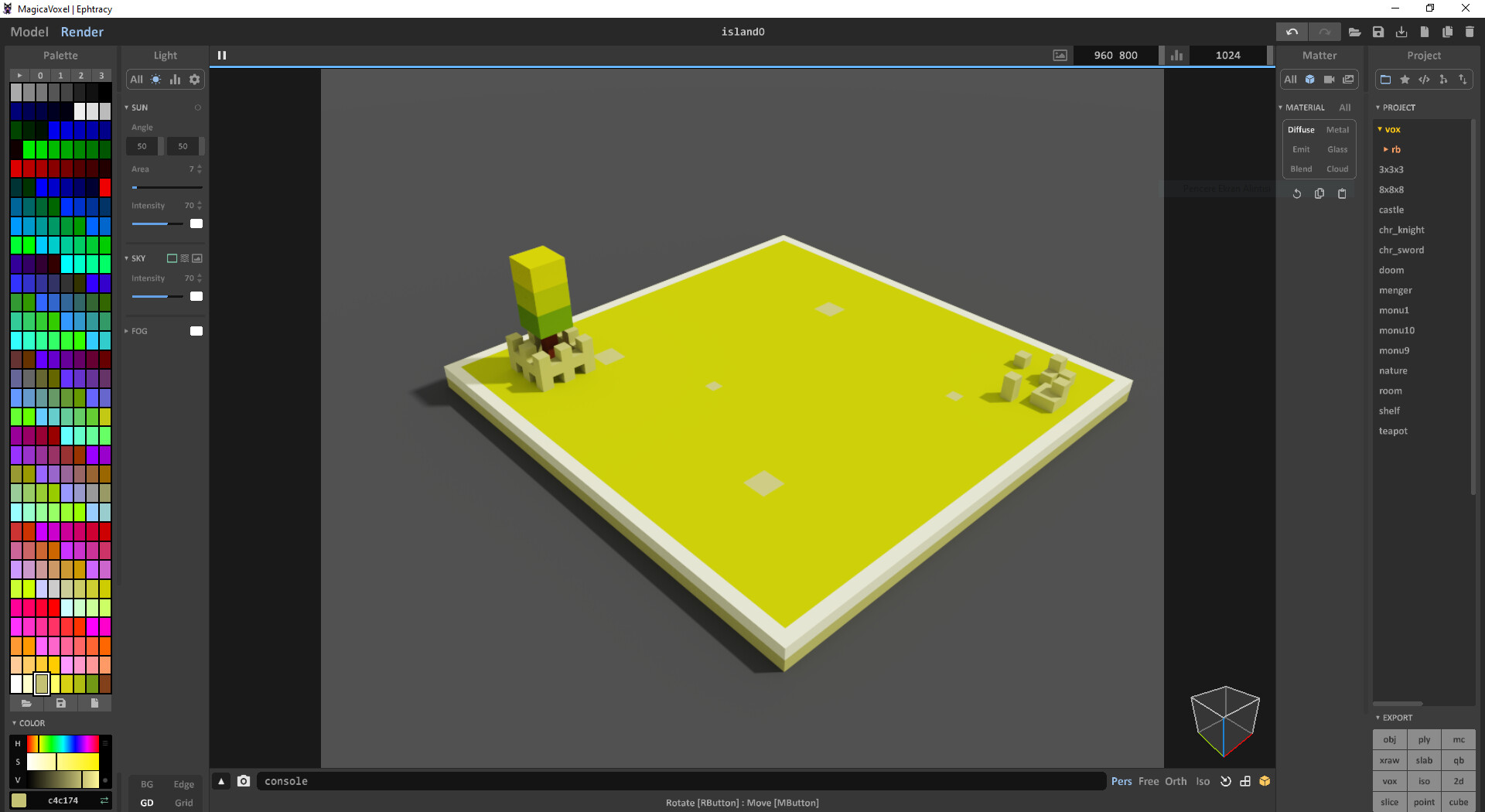Export the model as obj
This screenshot has height=812, width=1485.
(x=1389, y=739)
